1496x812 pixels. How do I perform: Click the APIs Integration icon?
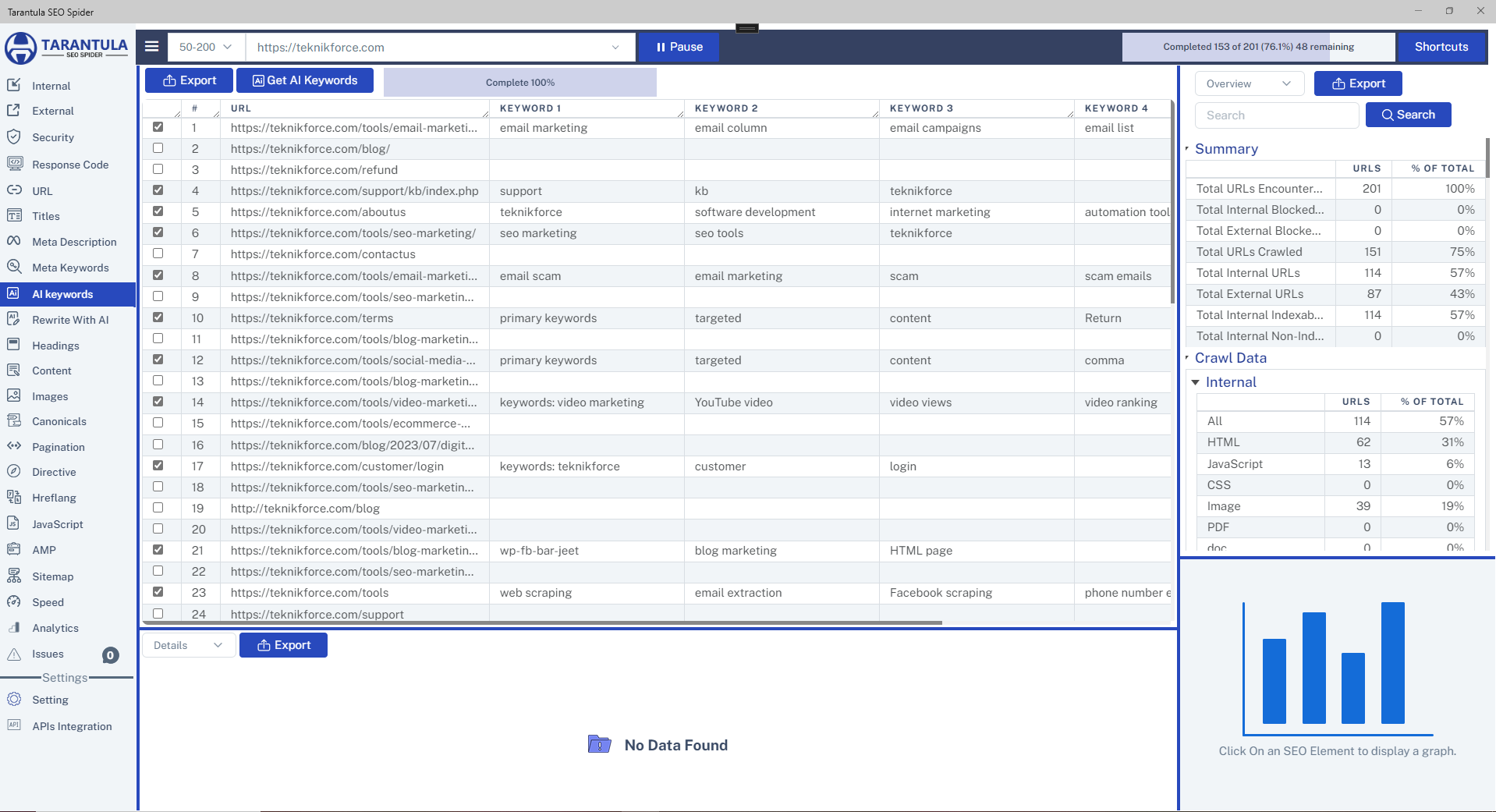pos(13,725)
